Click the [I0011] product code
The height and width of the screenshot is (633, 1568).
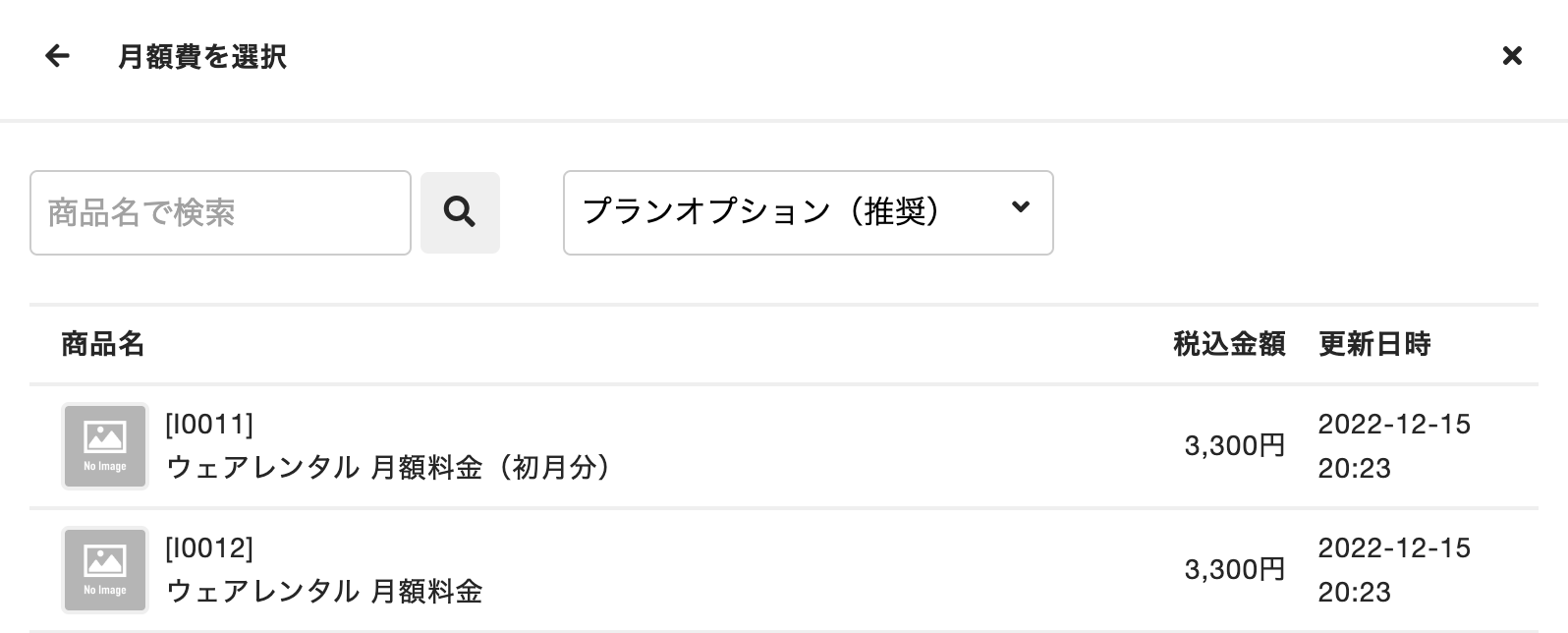209,425
